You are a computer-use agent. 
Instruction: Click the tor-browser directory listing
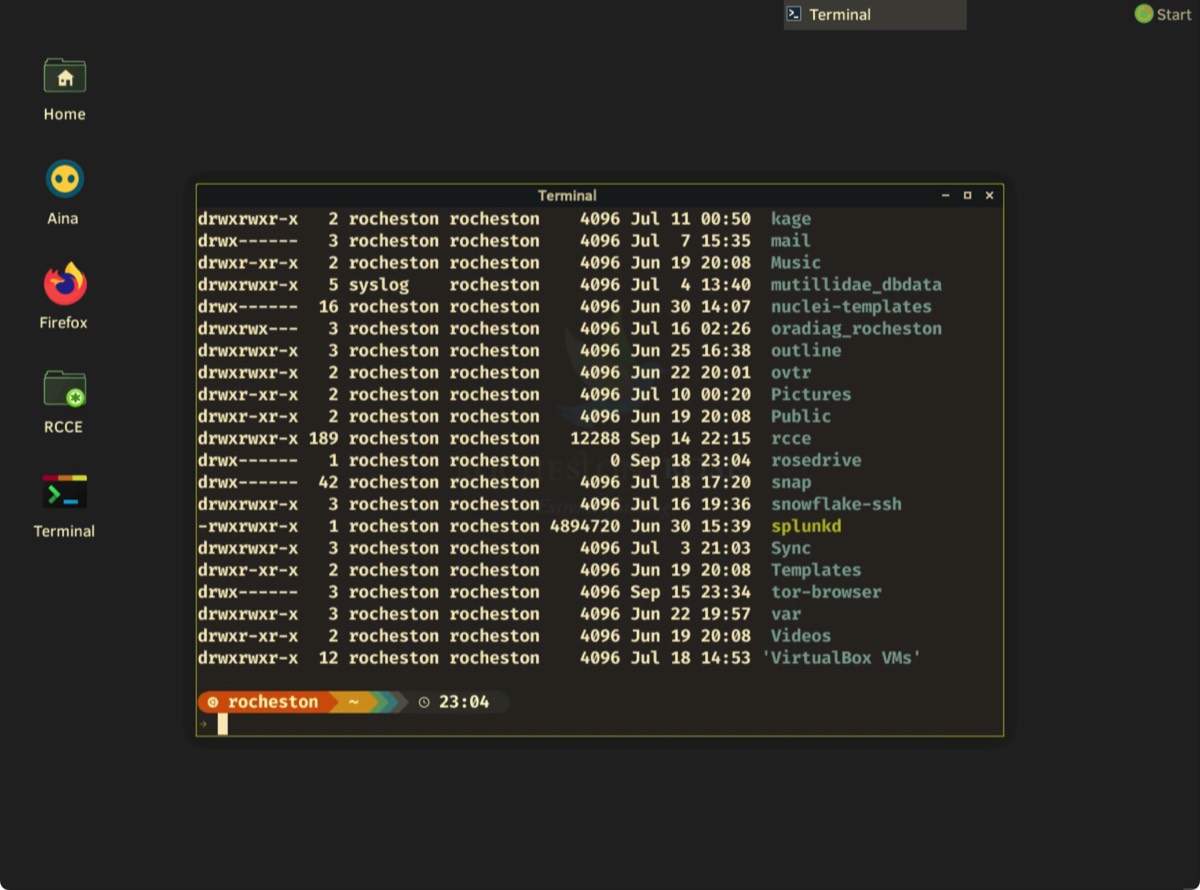tap(826, 592)
